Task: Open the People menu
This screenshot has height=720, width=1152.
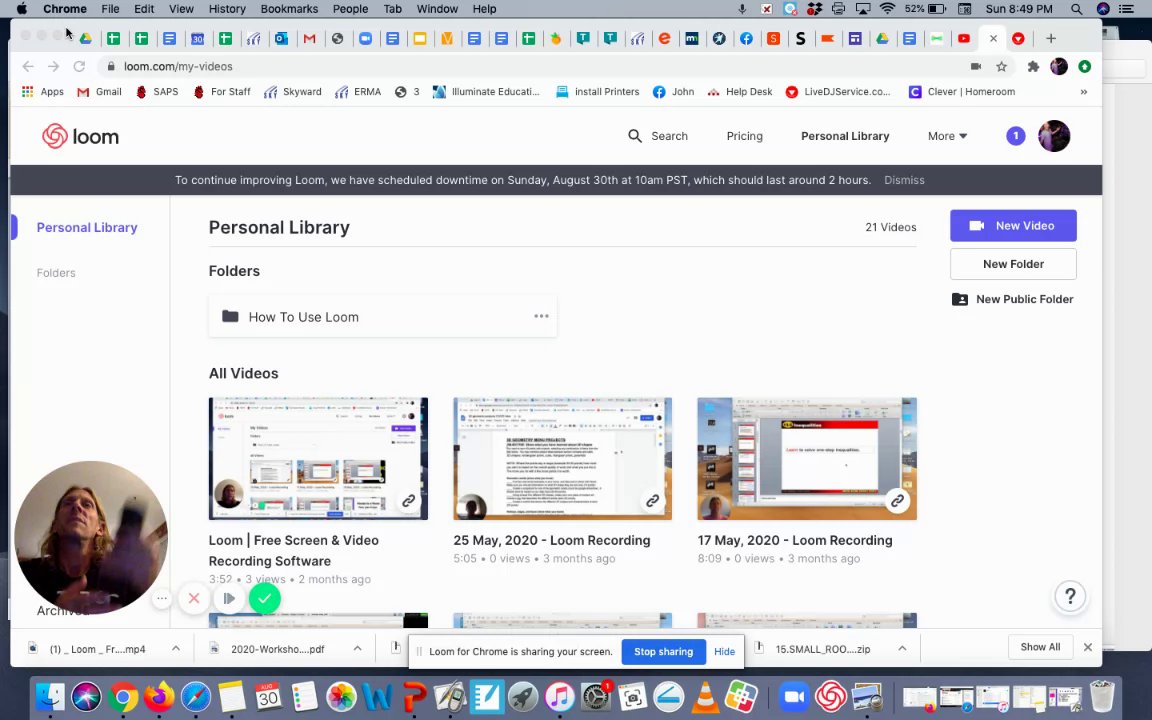Action: pos(350,9)
